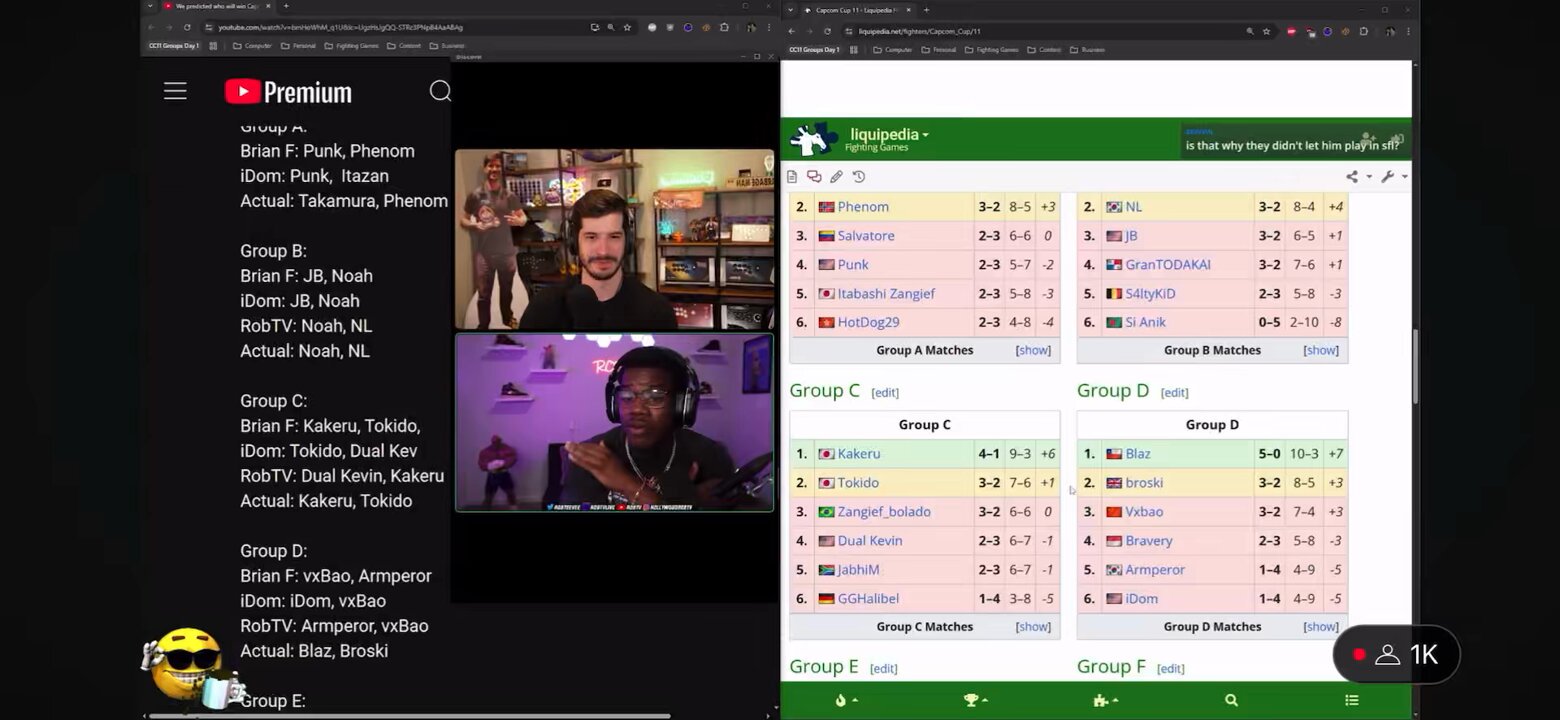The width and height of the screenshot is (1560, 720).
Task: Select the purple-room webcam video feed
Action: (x=614, y=423)
